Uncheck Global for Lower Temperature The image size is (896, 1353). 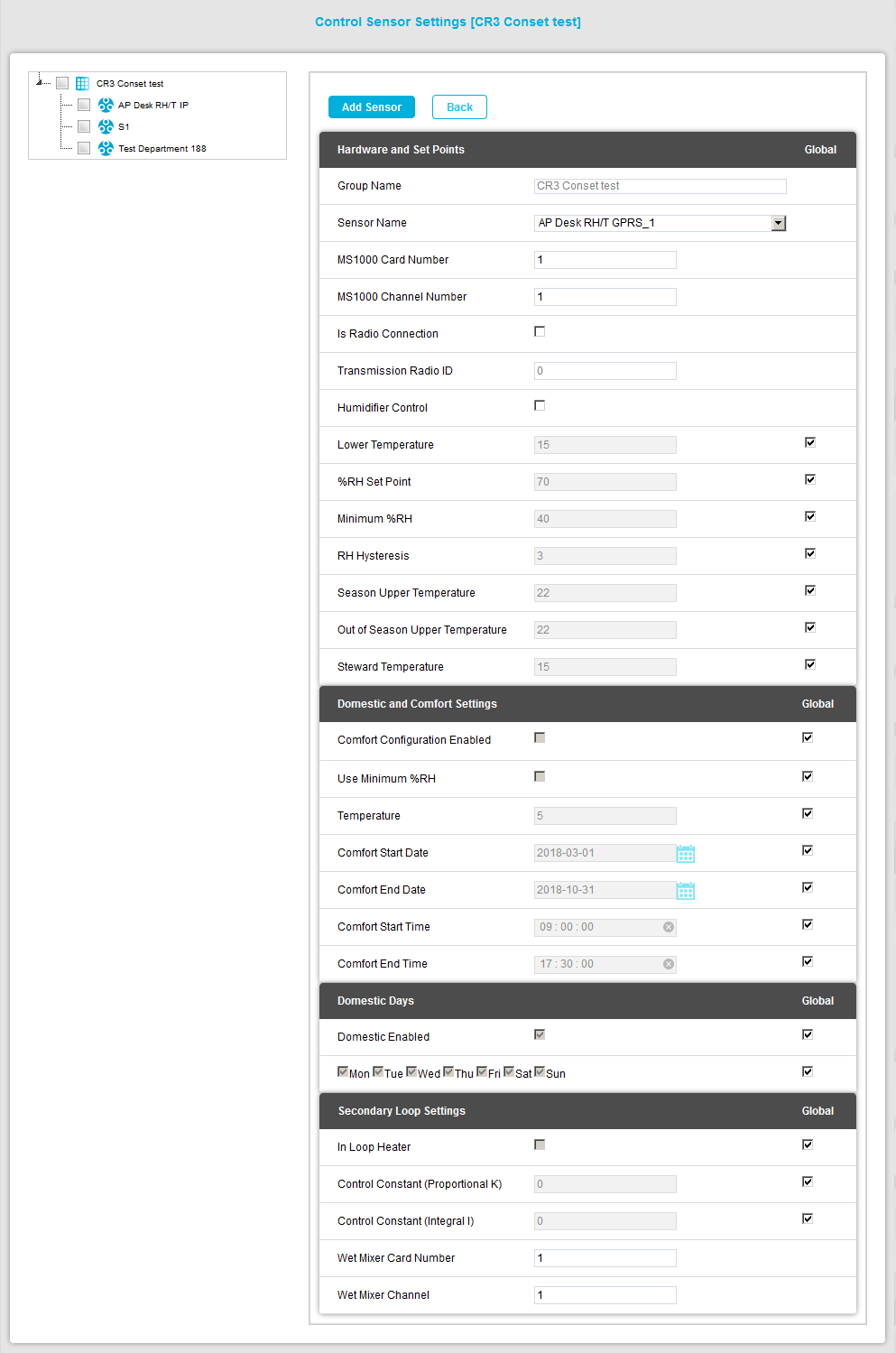pyautogui.click(x=810, y=442)
